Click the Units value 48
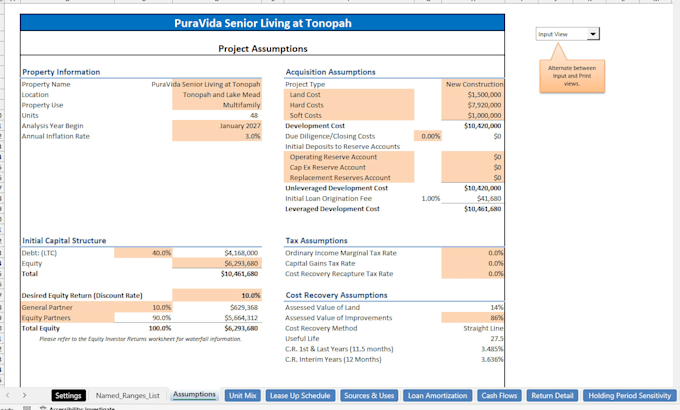 tap(254, 115)
